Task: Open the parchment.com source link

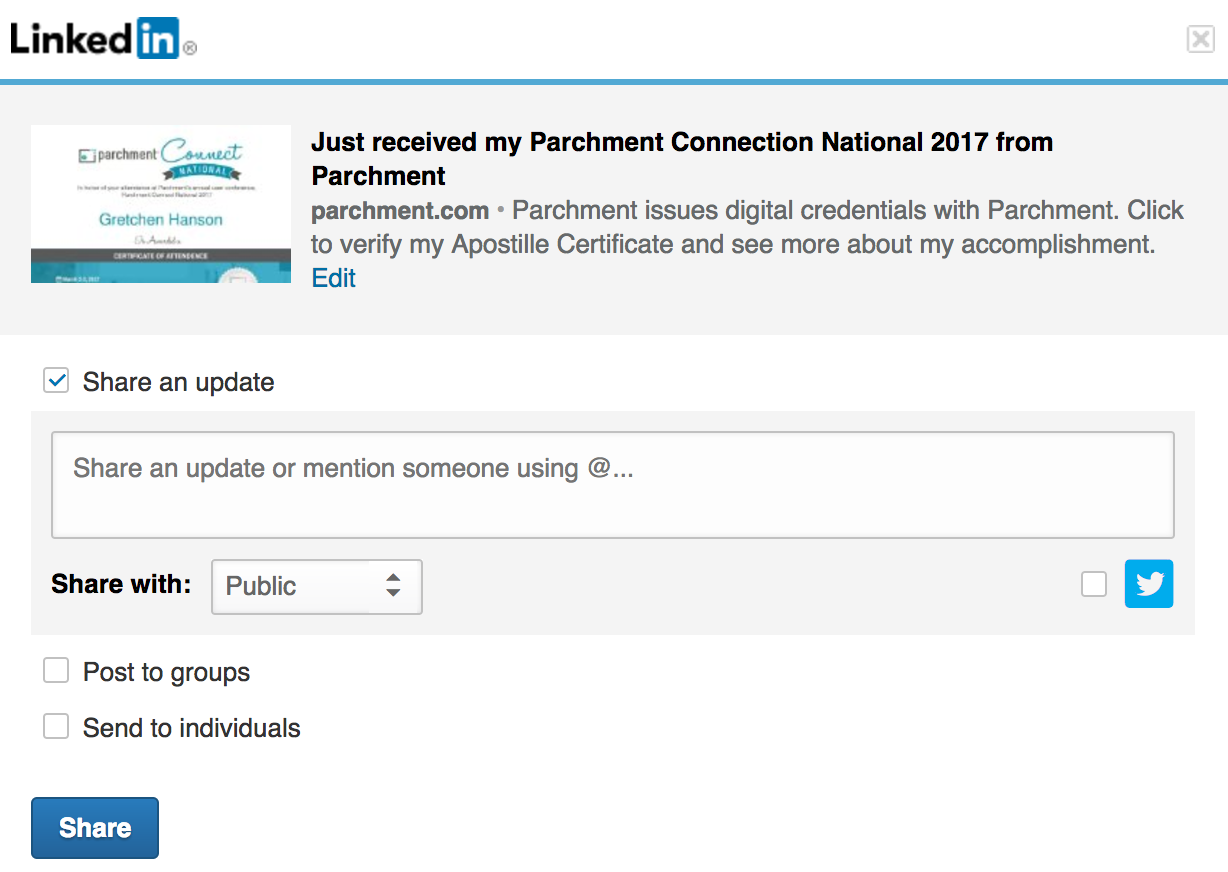Action: pyautogui.click(x=400, y=211)
